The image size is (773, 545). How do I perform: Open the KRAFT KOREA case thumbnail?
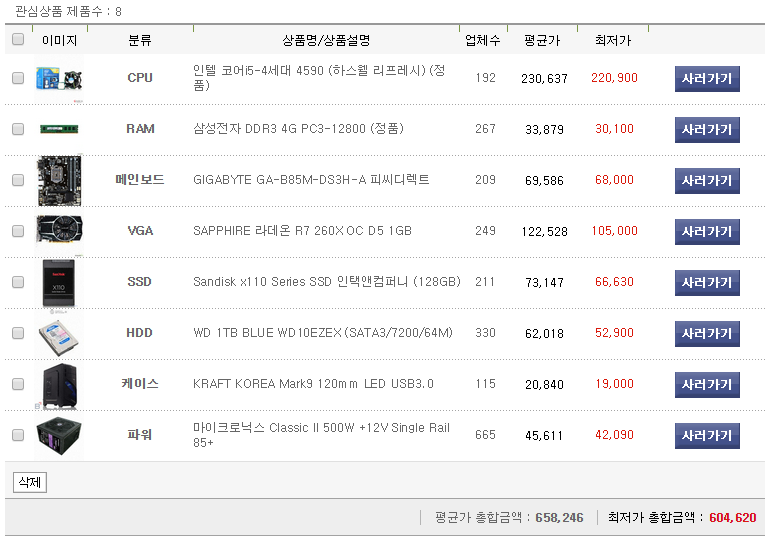(60, 386)
